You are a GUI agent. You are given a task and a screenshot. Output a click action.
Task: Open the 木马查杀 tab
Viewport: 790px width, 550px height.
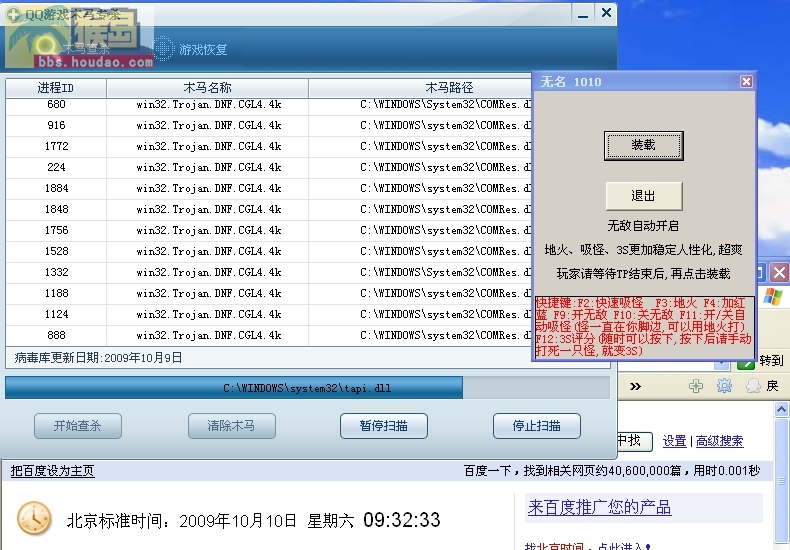[x=72, y=48]
